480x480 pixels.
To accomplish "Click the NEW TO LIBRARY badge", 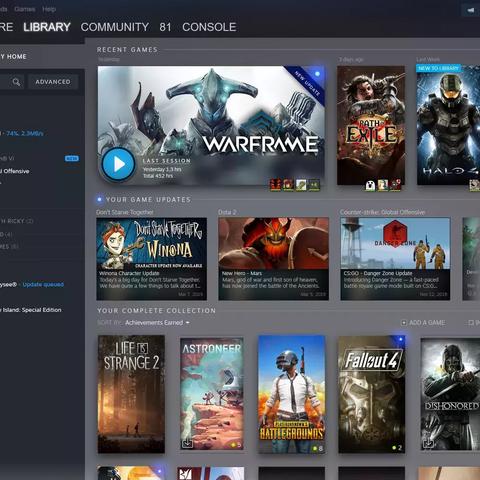I will (438, 68).
